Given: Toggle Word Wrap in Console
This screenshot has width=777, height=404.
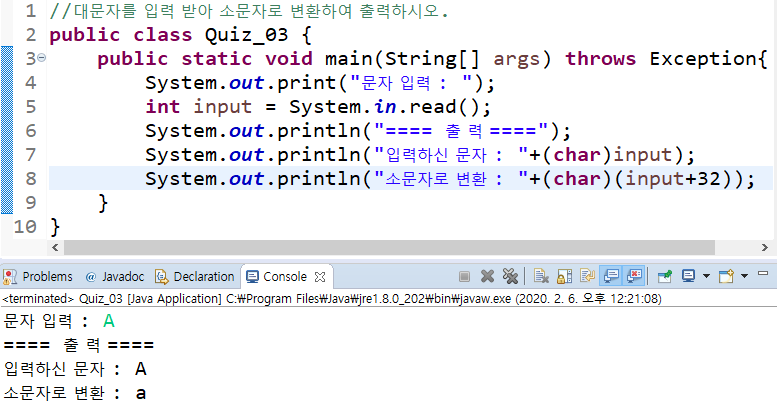Looking at the screenshot, I should click(588, 276).
